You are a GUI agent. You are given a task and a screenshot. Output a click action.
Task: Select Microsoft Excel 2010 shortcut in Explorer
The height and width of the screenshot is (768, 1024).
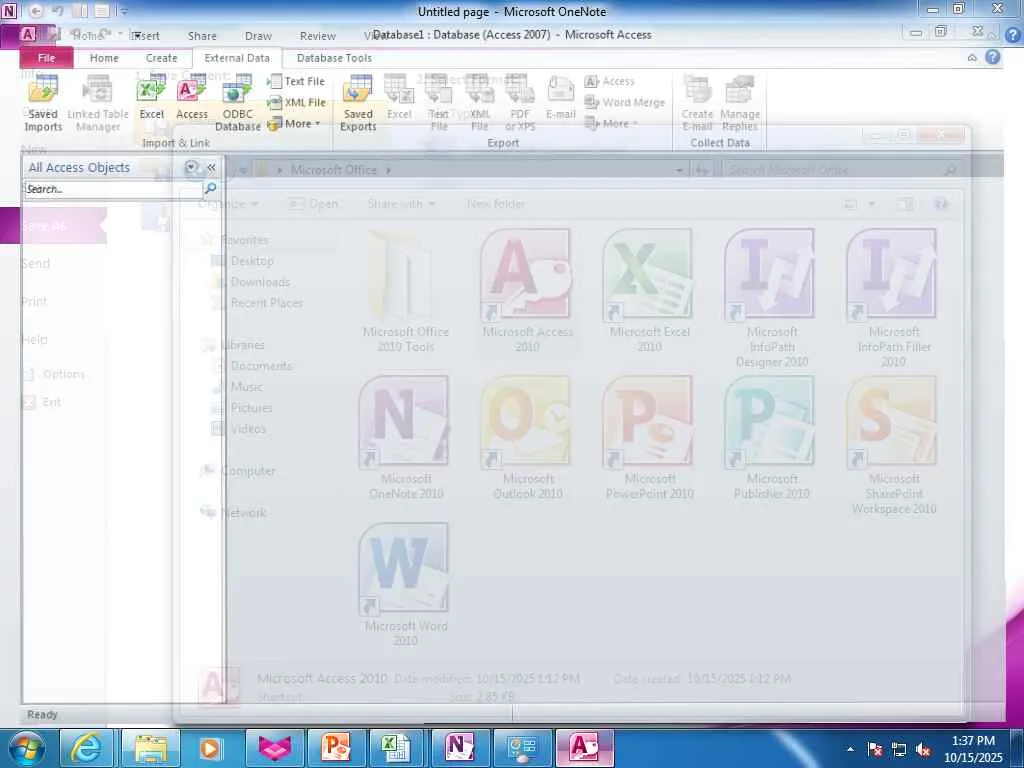click(649, 291)
